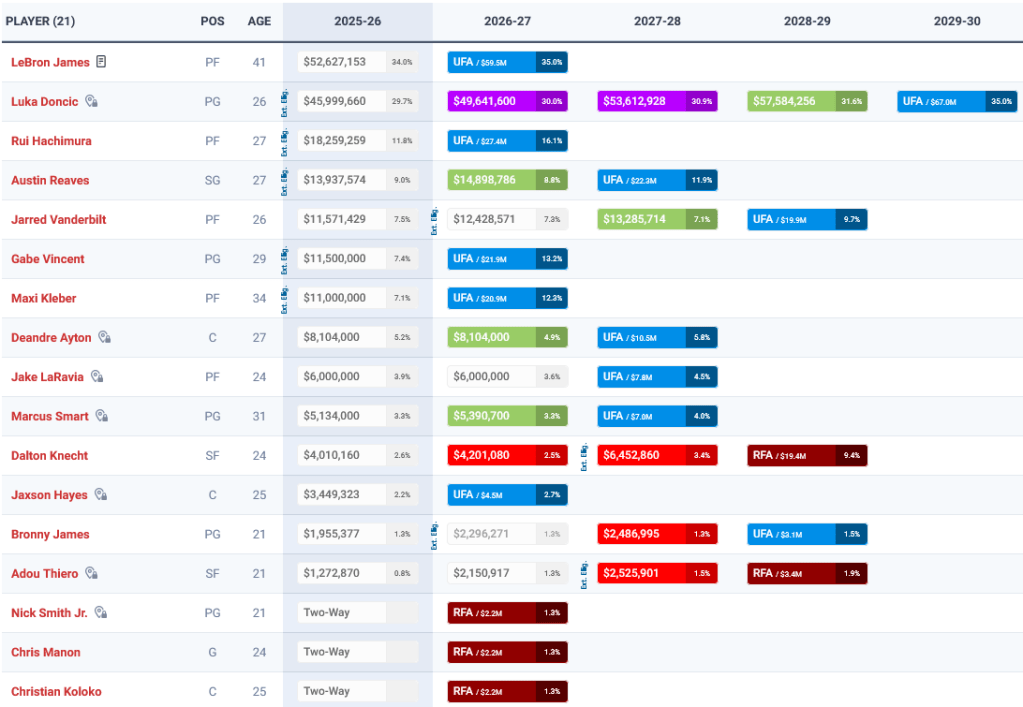1023x707 pixels.
Task: Open the Bronny James player link
Action: 50,535
